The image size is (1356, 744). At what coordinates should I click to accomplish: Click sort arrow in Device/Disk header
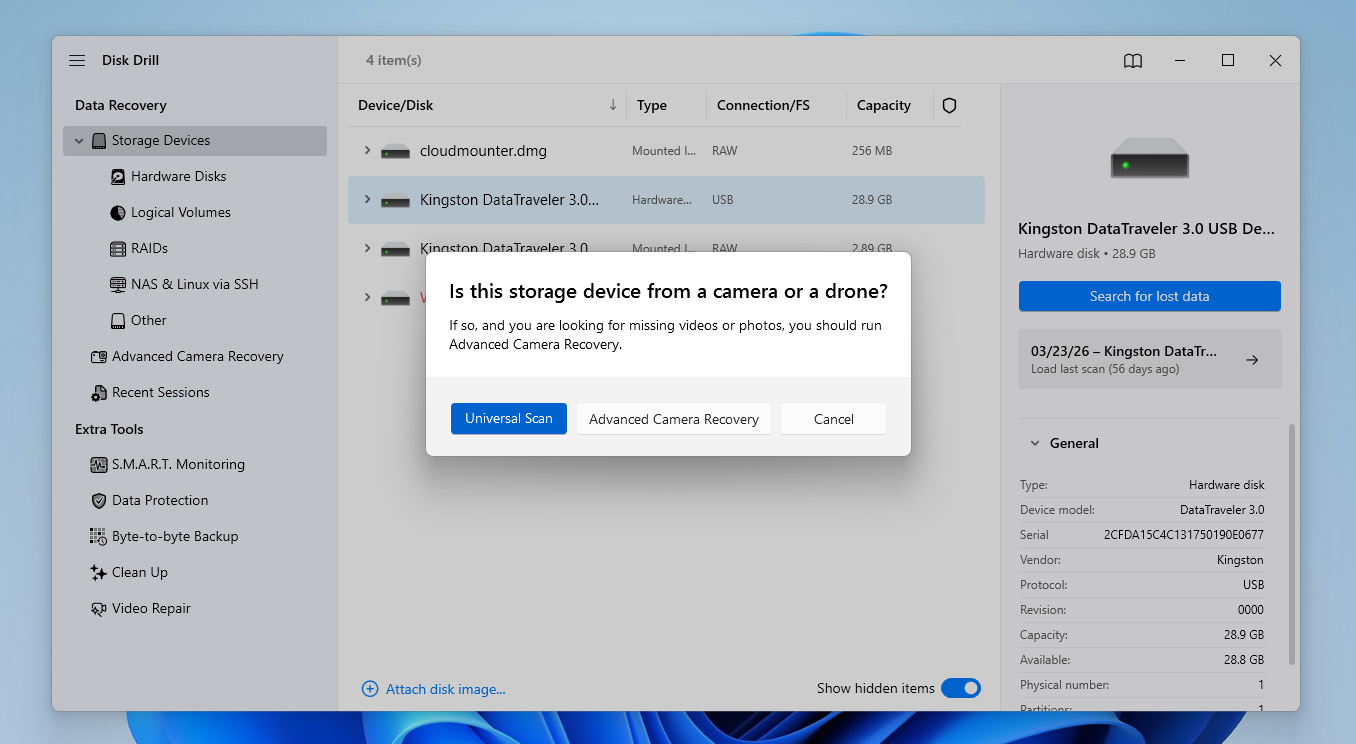[613, 105]
